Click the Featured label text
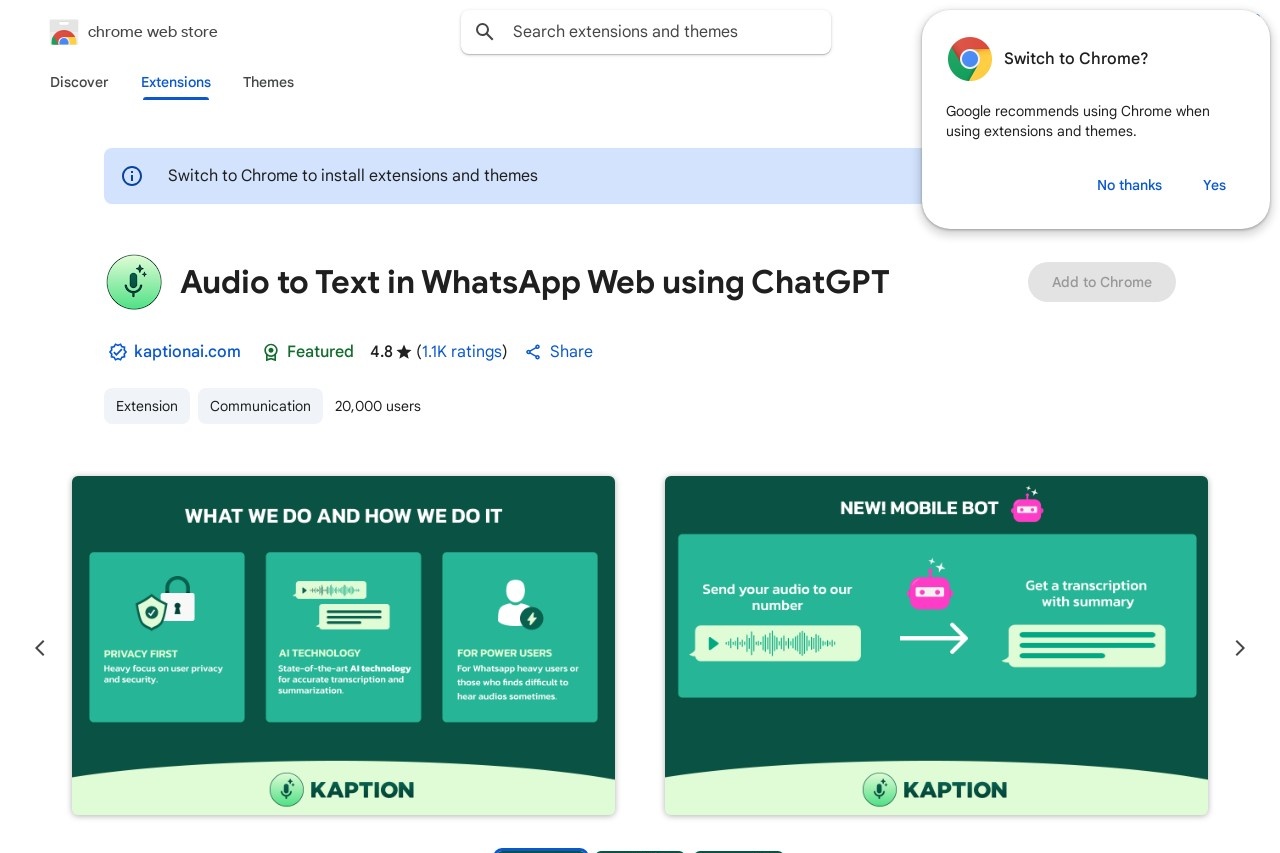The image size is (1280, 853). tap(320, 352)
